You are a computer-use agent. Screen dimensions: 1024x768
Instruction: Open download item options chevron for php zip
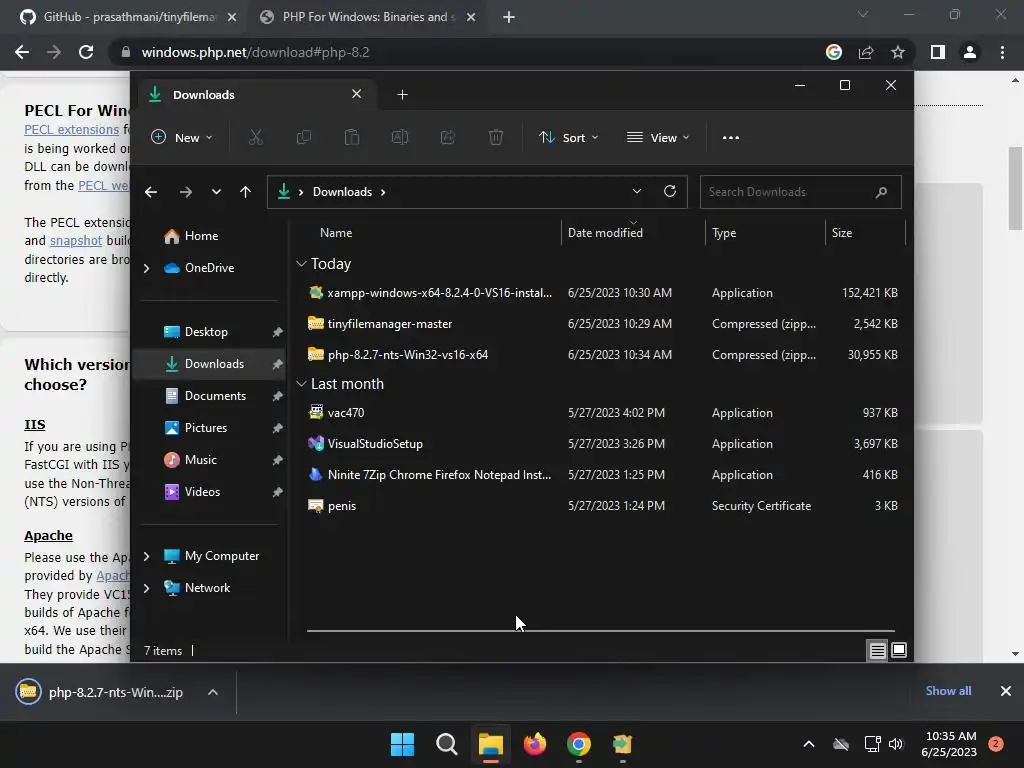coord(213,692)
